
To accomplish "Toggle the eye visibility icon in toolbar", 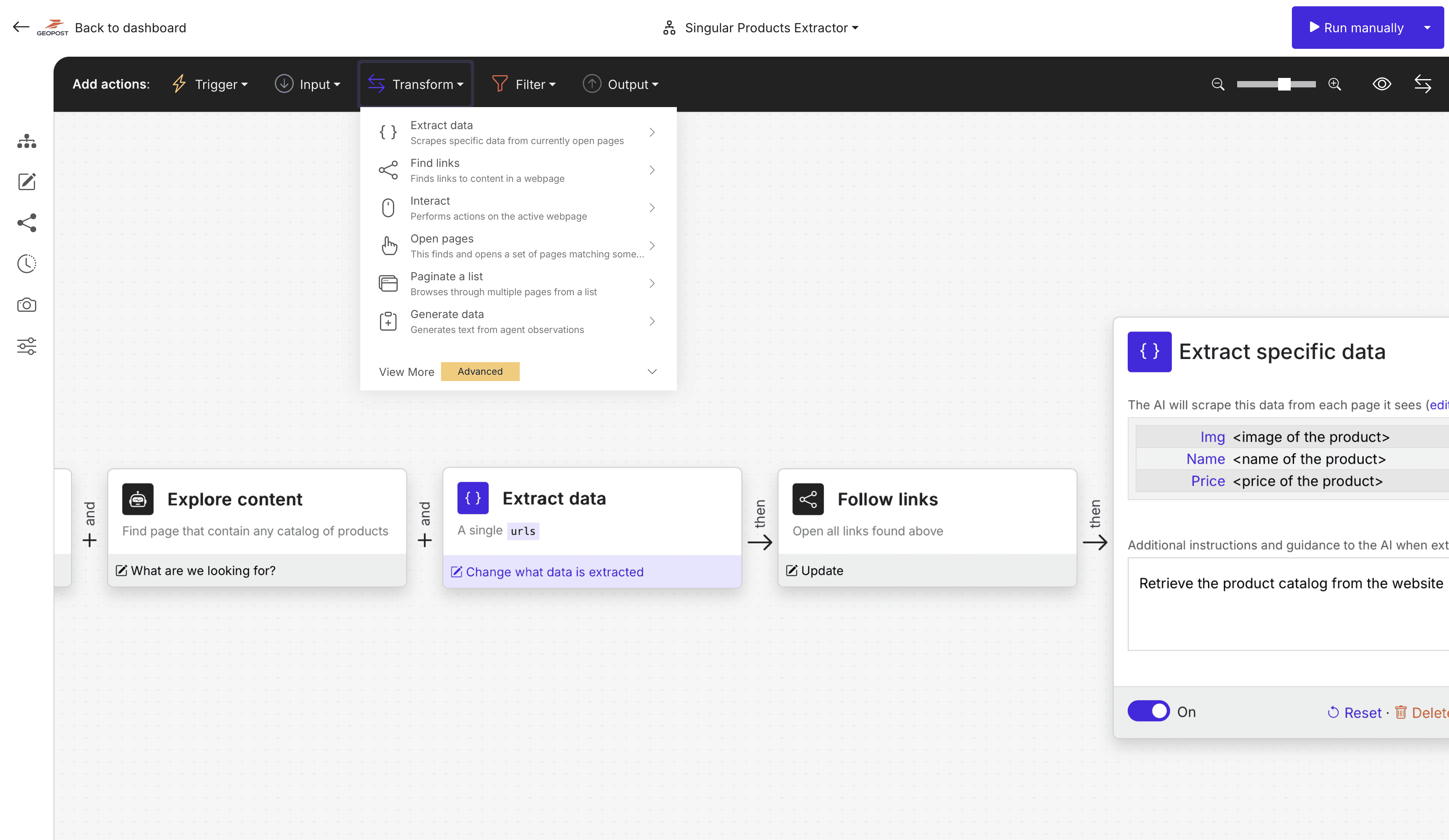I will [x=1382, y=84].
